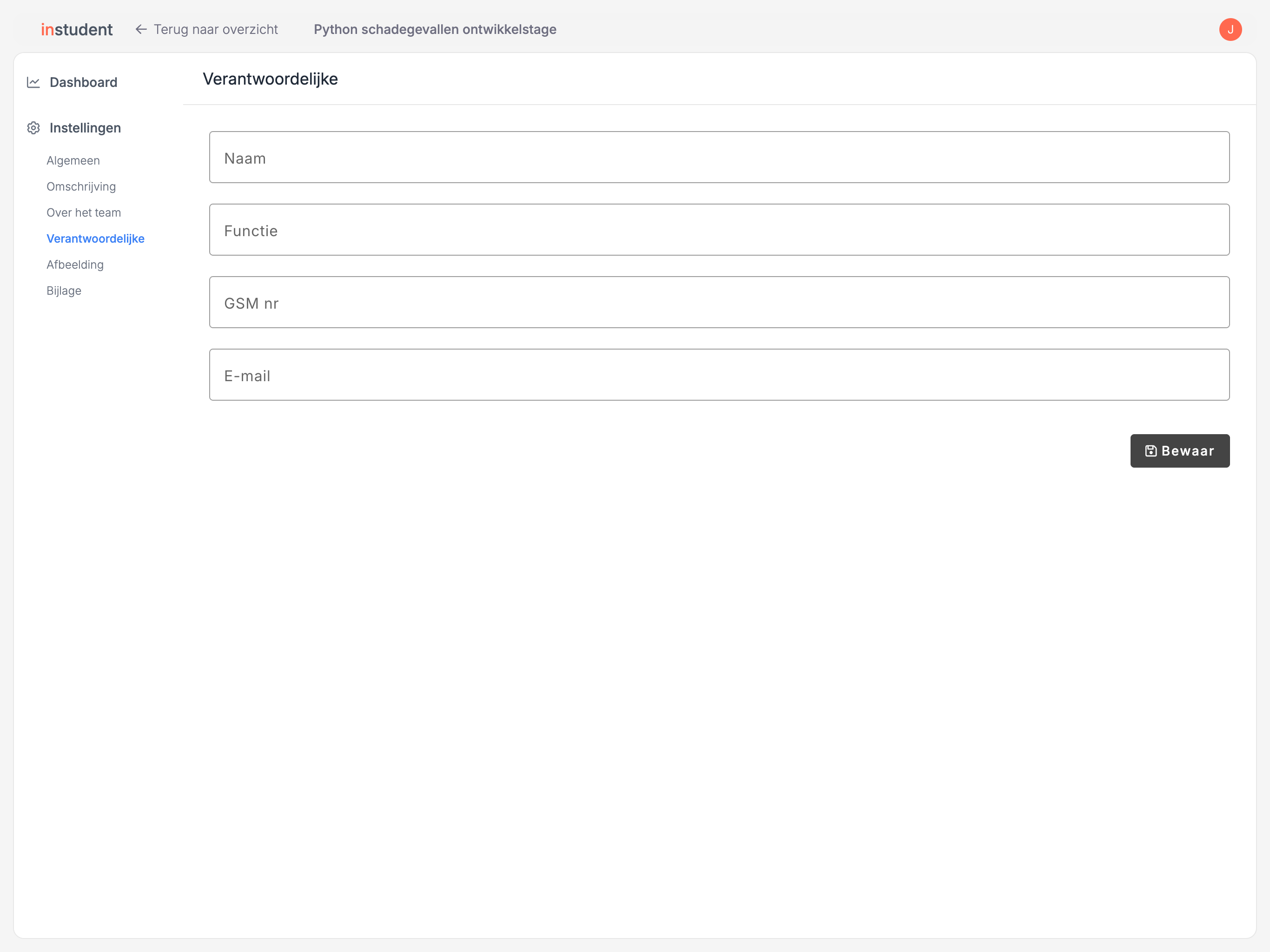Select Verantwoordelijke in sidebar

[95, 239]
